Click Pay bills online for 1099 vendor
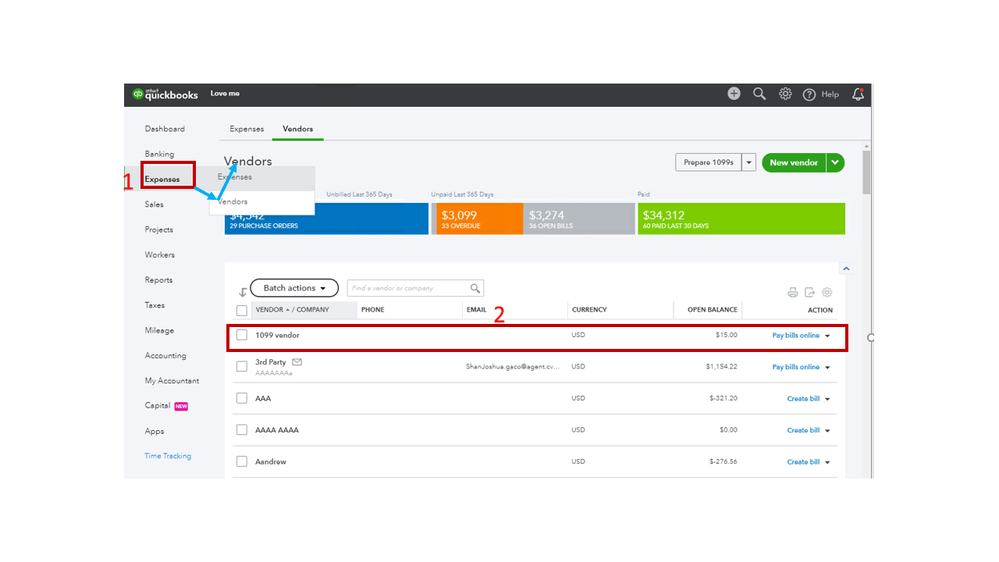The width and height of the screenshot is (999, 562). [796, 335]
